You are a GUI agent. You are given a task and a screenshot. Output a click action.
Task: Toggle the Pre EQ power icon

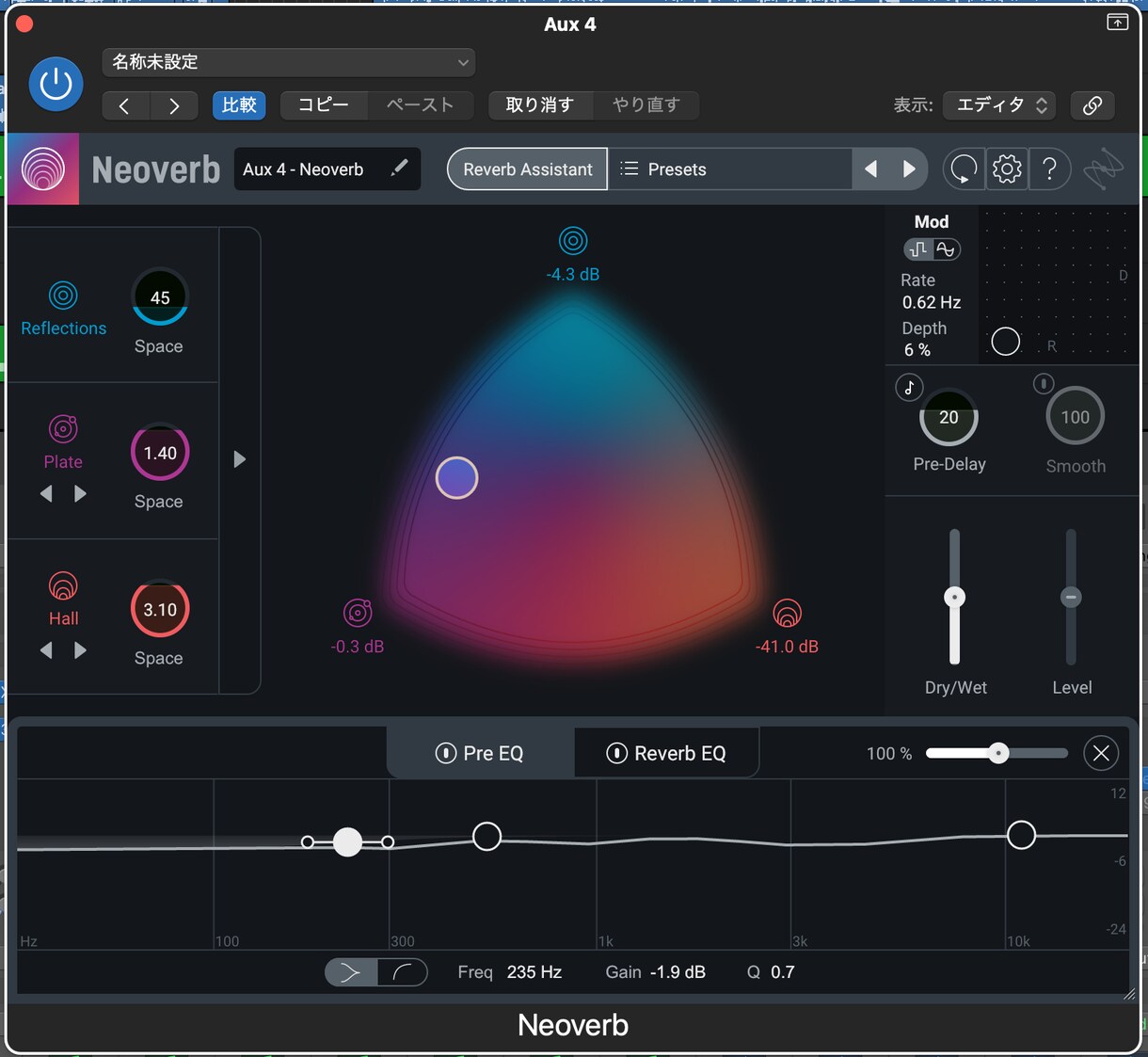click(446, 753)
